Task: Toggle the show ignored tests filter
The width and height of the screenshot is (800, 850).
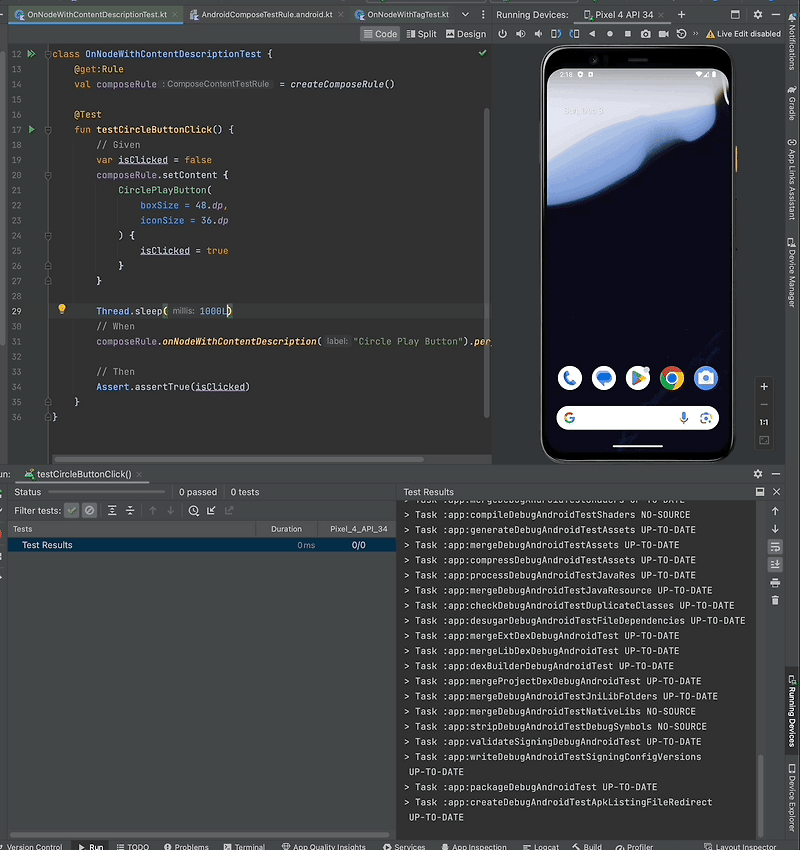Action: point(89,510)
